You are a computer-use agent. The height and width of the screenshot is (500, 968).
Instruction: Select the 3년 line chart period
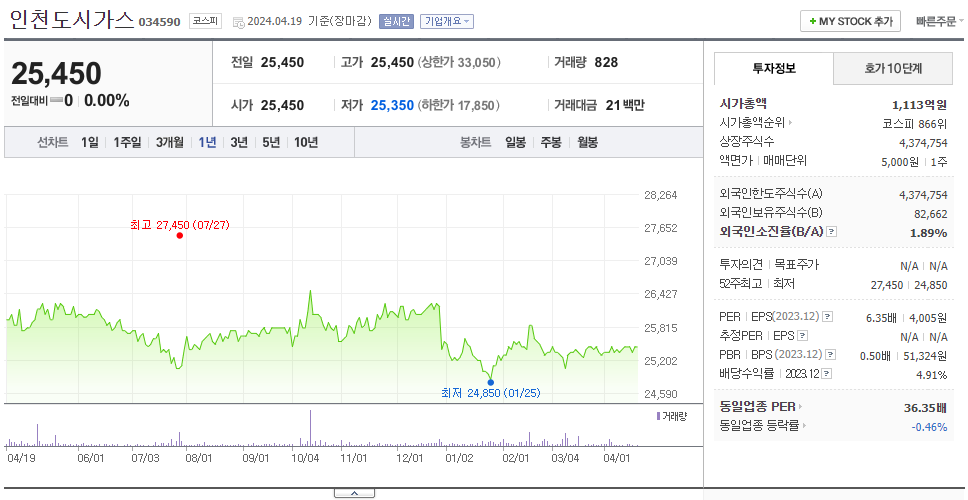239,143
